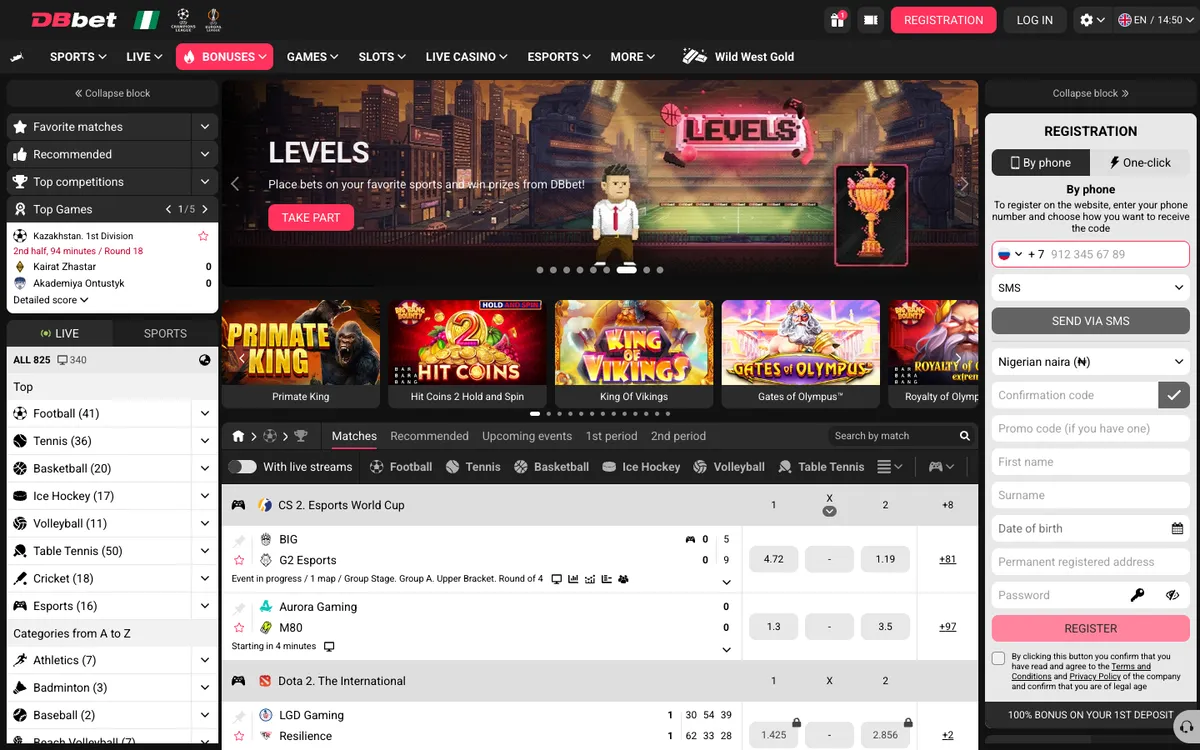
Task: Focus the Promo code input field
Action: click(x=1090, y=428)
